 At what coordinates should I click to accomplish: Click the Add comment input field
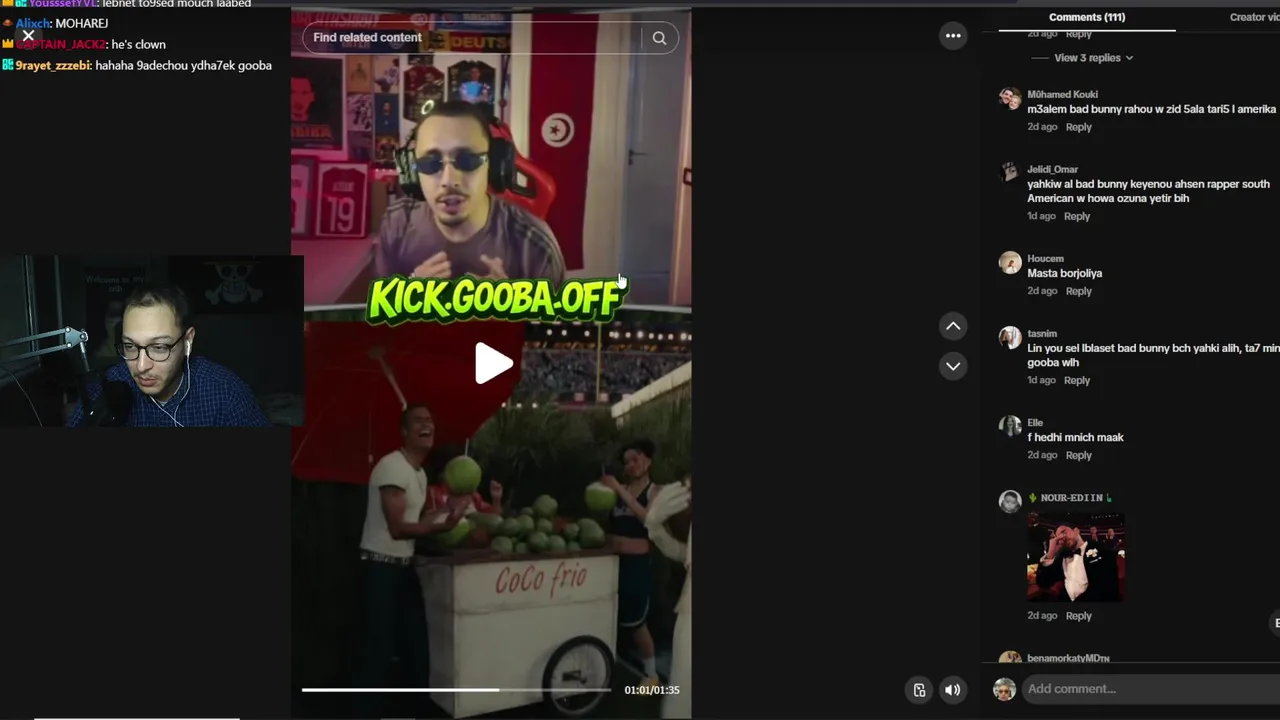(x=1150, y=689)
